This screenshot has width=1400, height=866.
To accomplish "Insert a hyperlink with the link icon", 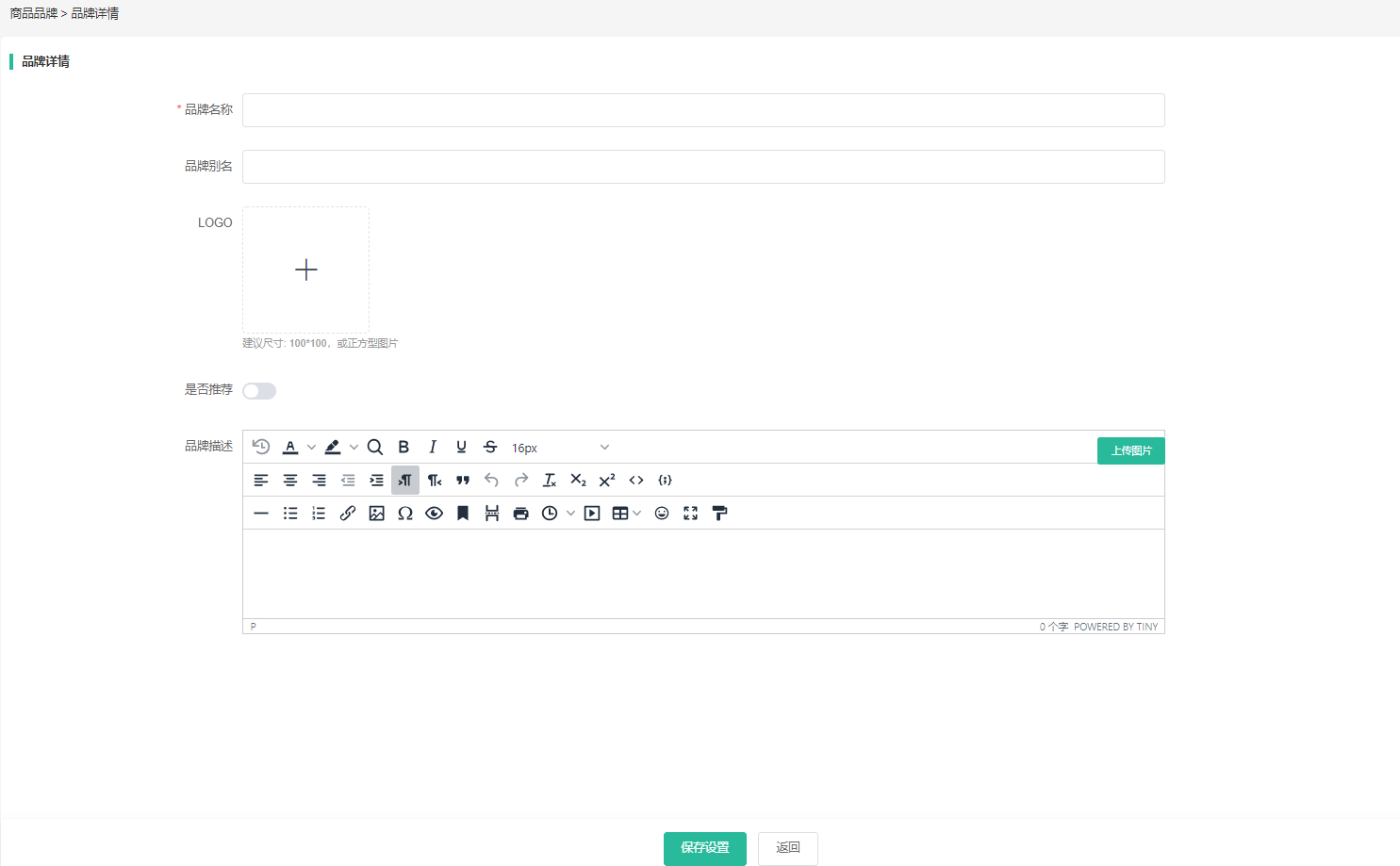I will coord(348,514).
